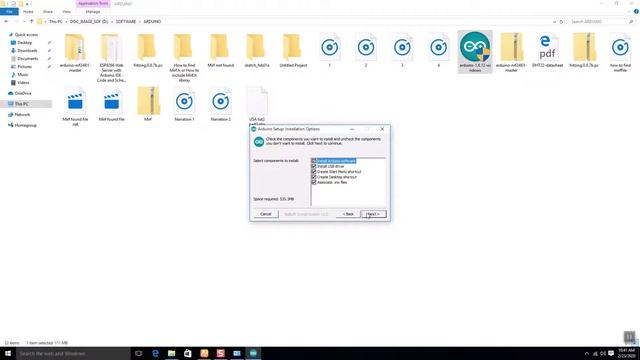Select the Narration 1 audio file
The image size is (640, 360).
tap(184, 104)
